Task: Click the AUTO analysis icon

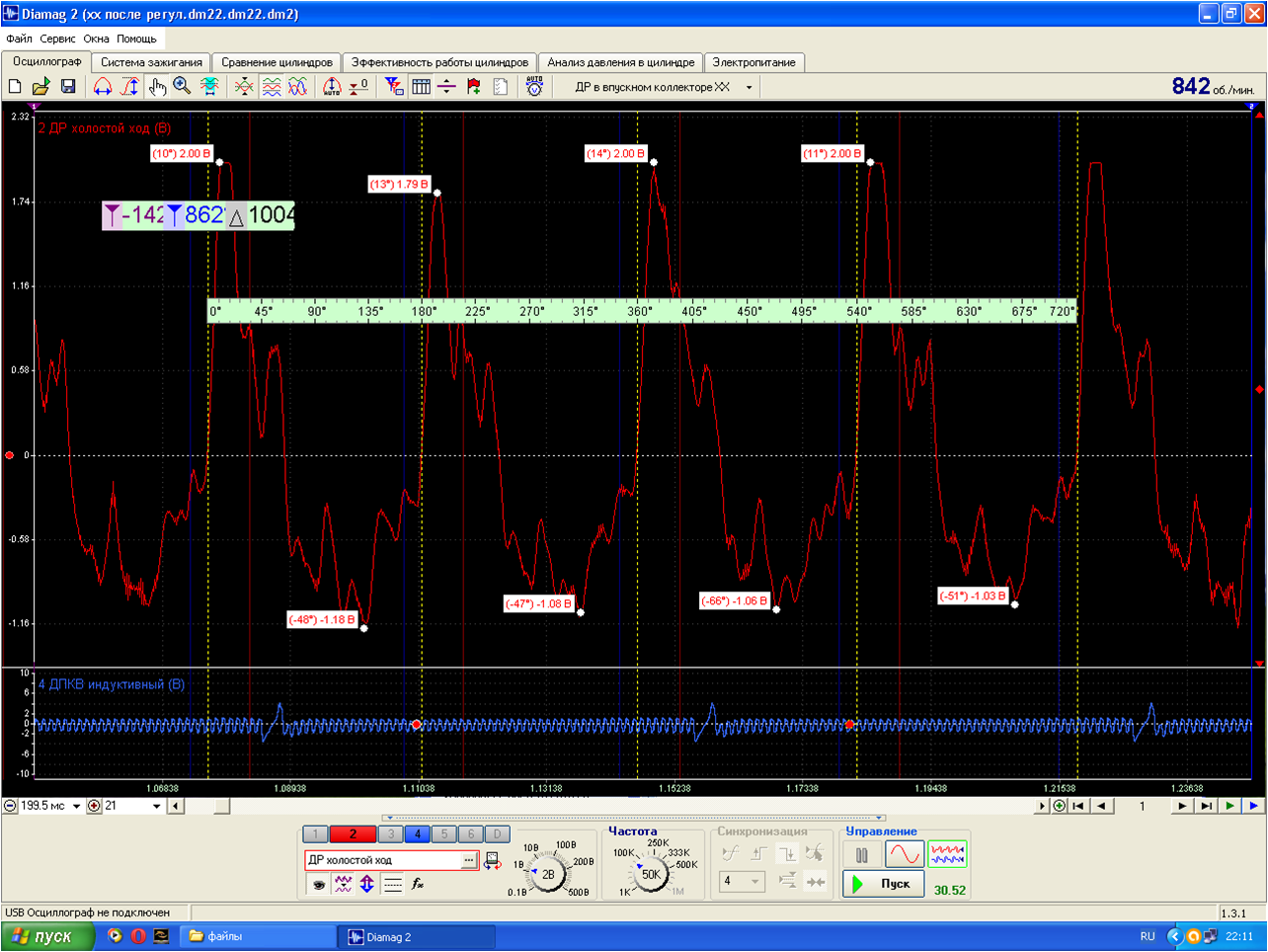Action: coord(534,87)
